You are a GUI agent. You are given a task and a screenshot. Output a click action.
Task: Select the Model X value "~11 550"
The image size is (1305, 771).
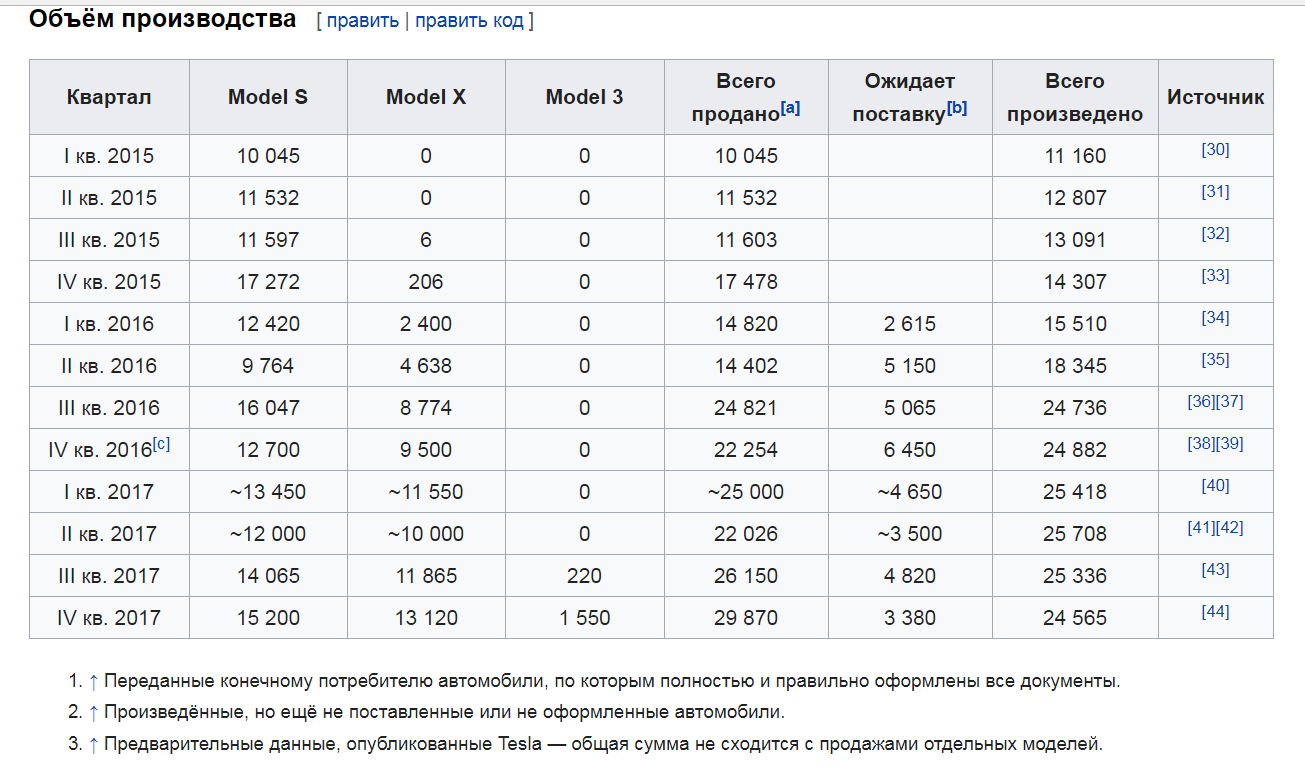click(x=426, y=492)
